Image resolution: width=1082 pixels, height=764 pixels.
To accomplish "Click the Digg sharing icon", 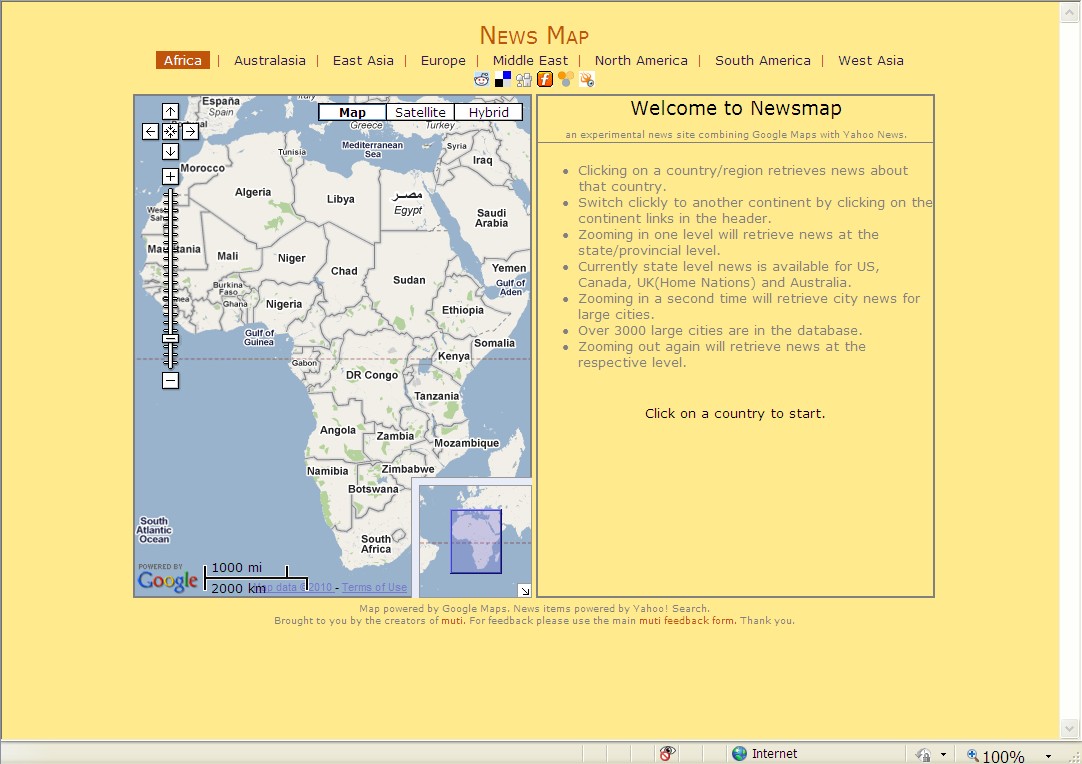I will (523, 79).
